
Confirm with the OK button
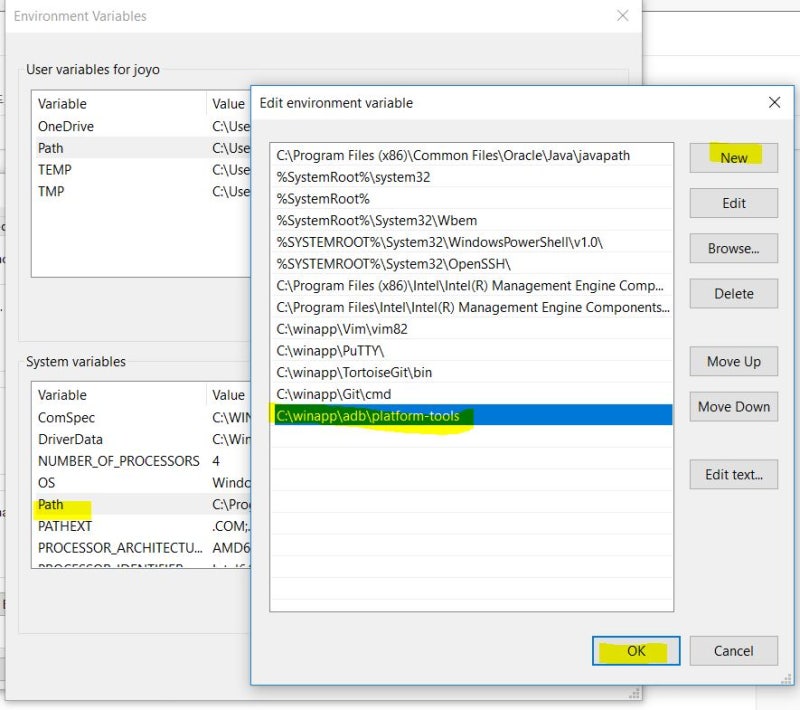coord(636,651)
